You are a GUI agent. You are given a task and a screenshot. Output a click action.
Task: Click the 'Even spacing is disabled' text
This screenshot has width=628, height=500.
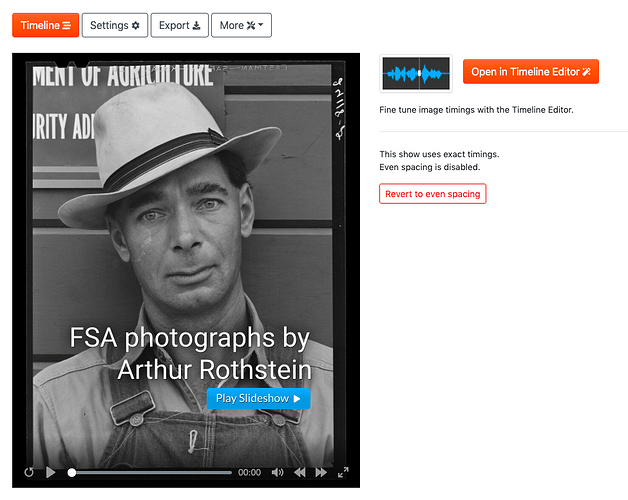430,167
